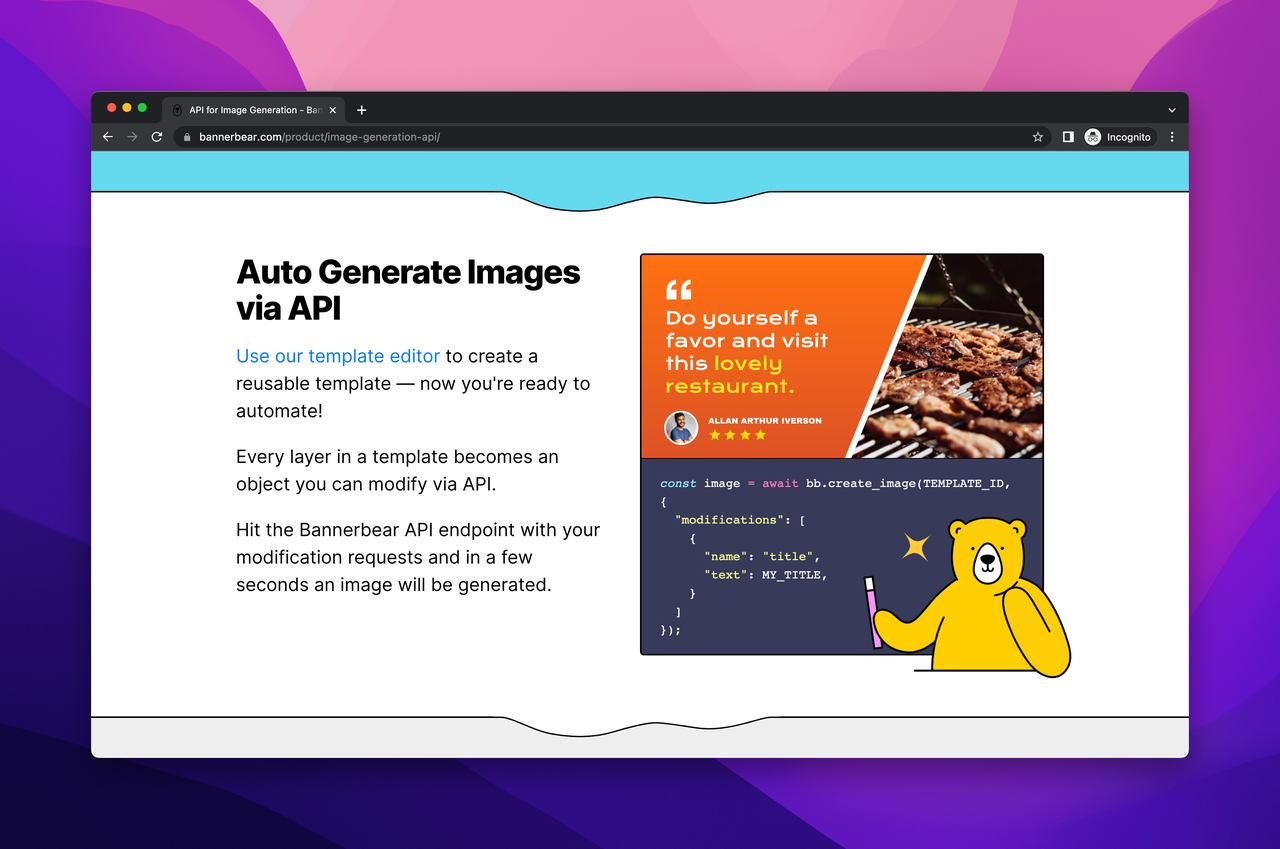Click the quote mark icon on the orange banner

678,290
